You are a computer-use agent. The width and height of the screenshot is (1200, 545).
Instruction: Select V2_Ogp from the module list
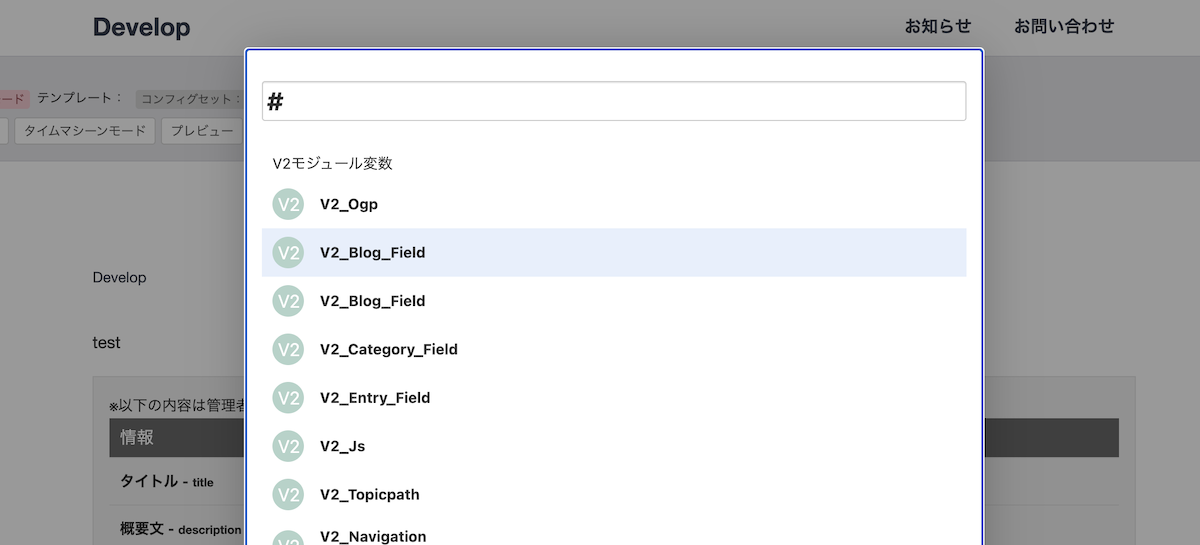pos(349,204)
